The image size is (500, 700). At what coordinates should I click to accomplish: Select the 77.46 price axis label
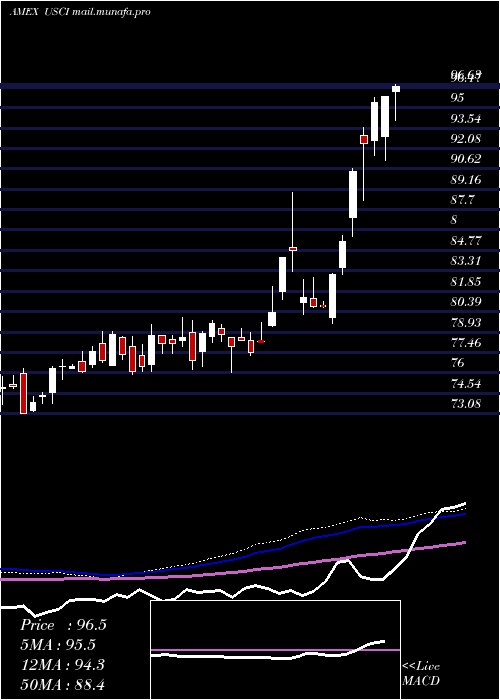pyautogui.click(x=466, y=343)
